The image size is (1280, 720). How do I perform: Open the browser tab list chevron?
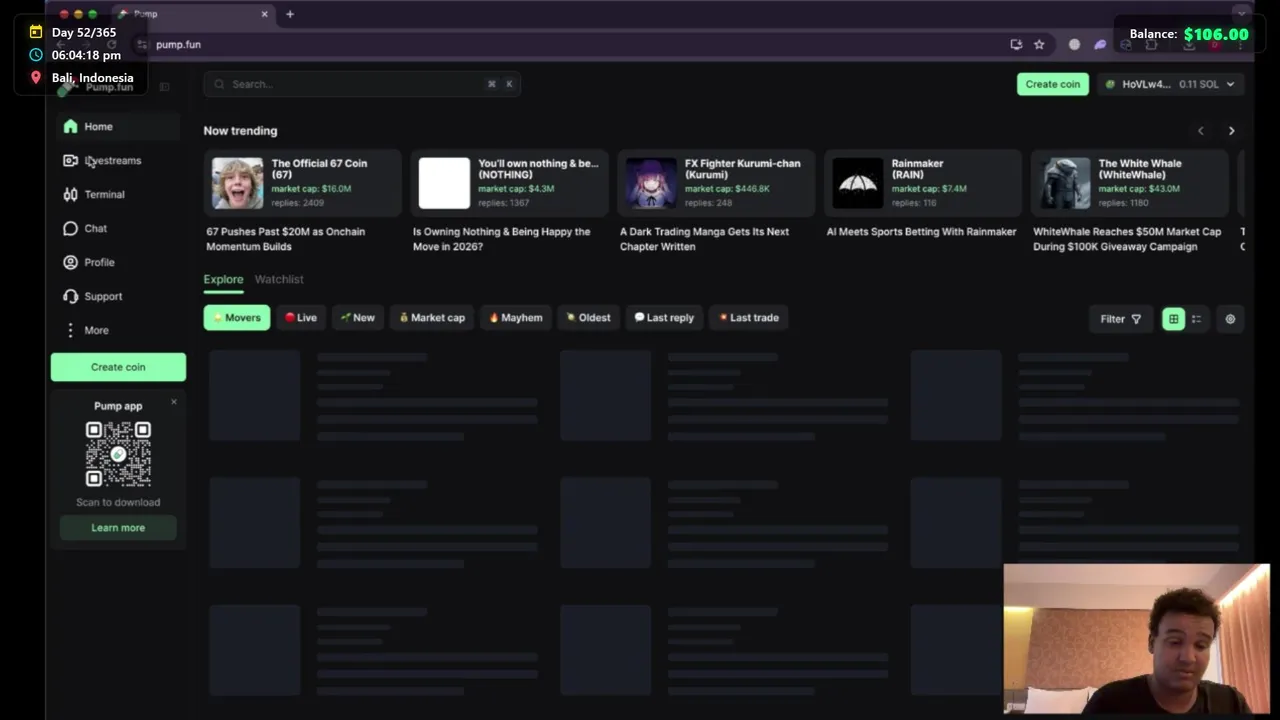(x=1241, y=14)
